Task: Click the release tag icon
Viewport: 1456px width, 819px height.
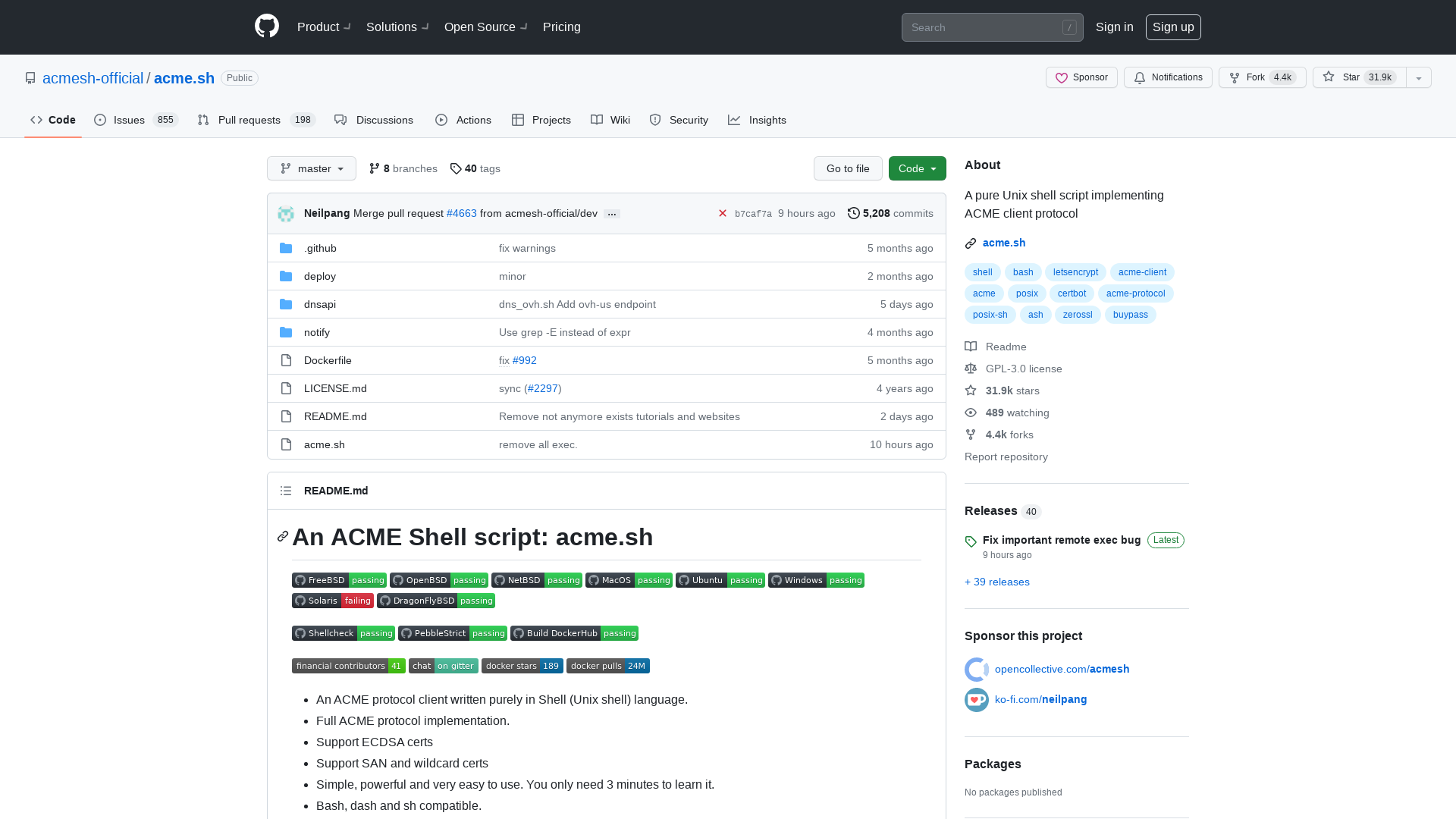Action: [x=971, y=541]
